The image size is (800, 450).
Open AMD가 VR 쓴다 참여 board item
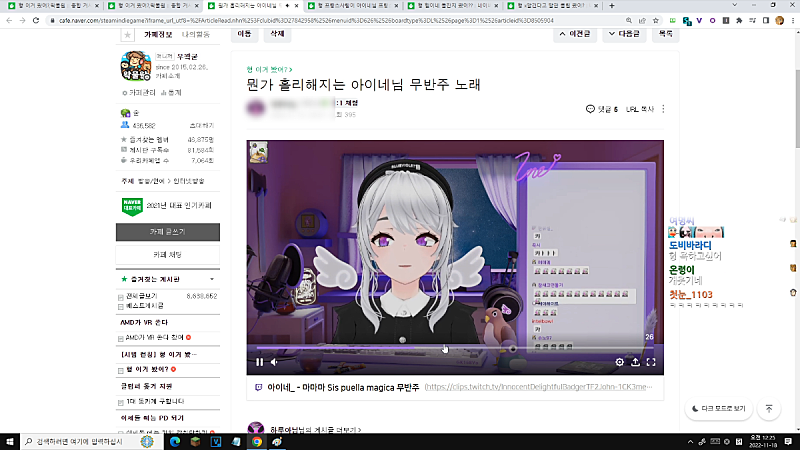[155, 338]
